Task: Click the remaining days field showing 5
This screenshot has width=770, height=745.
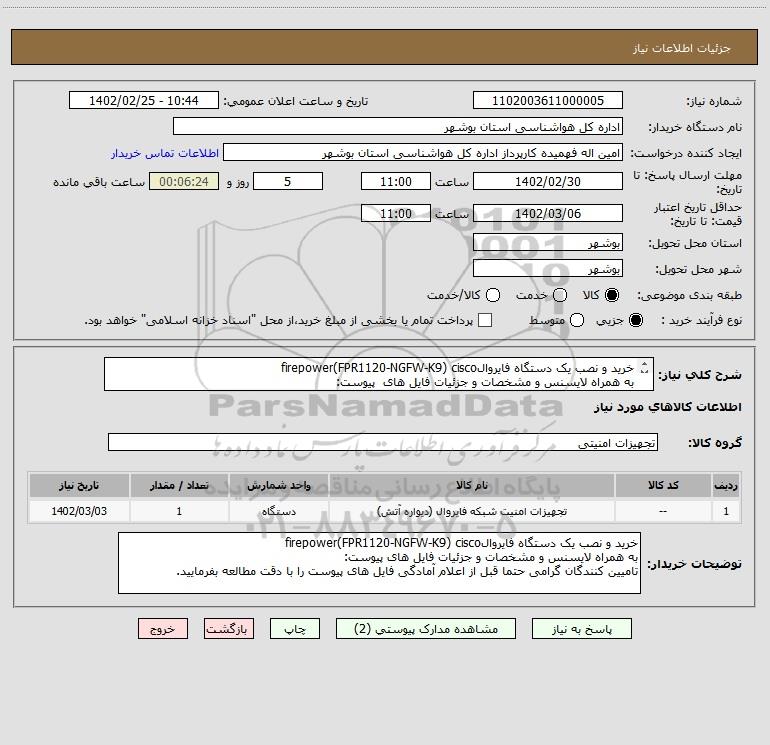Action: click(x=288, y=182)
